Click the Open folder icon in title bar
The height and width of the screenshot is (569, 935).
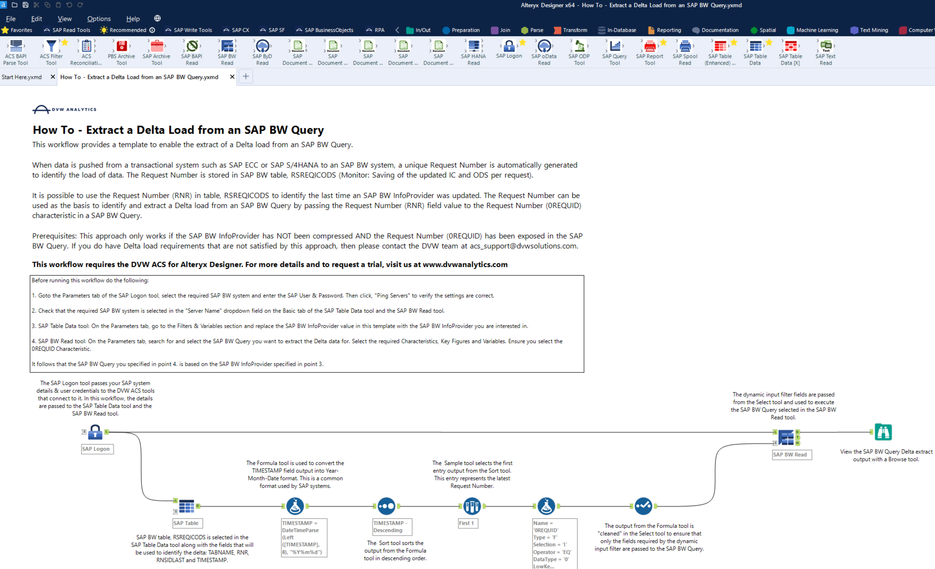click(14, 5)
